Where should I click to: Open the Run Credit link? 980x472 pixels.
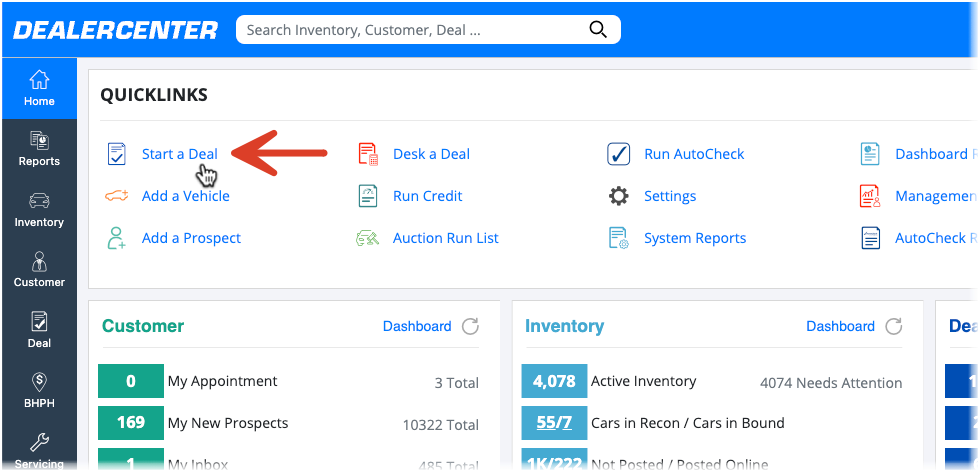tap(428, 196)
